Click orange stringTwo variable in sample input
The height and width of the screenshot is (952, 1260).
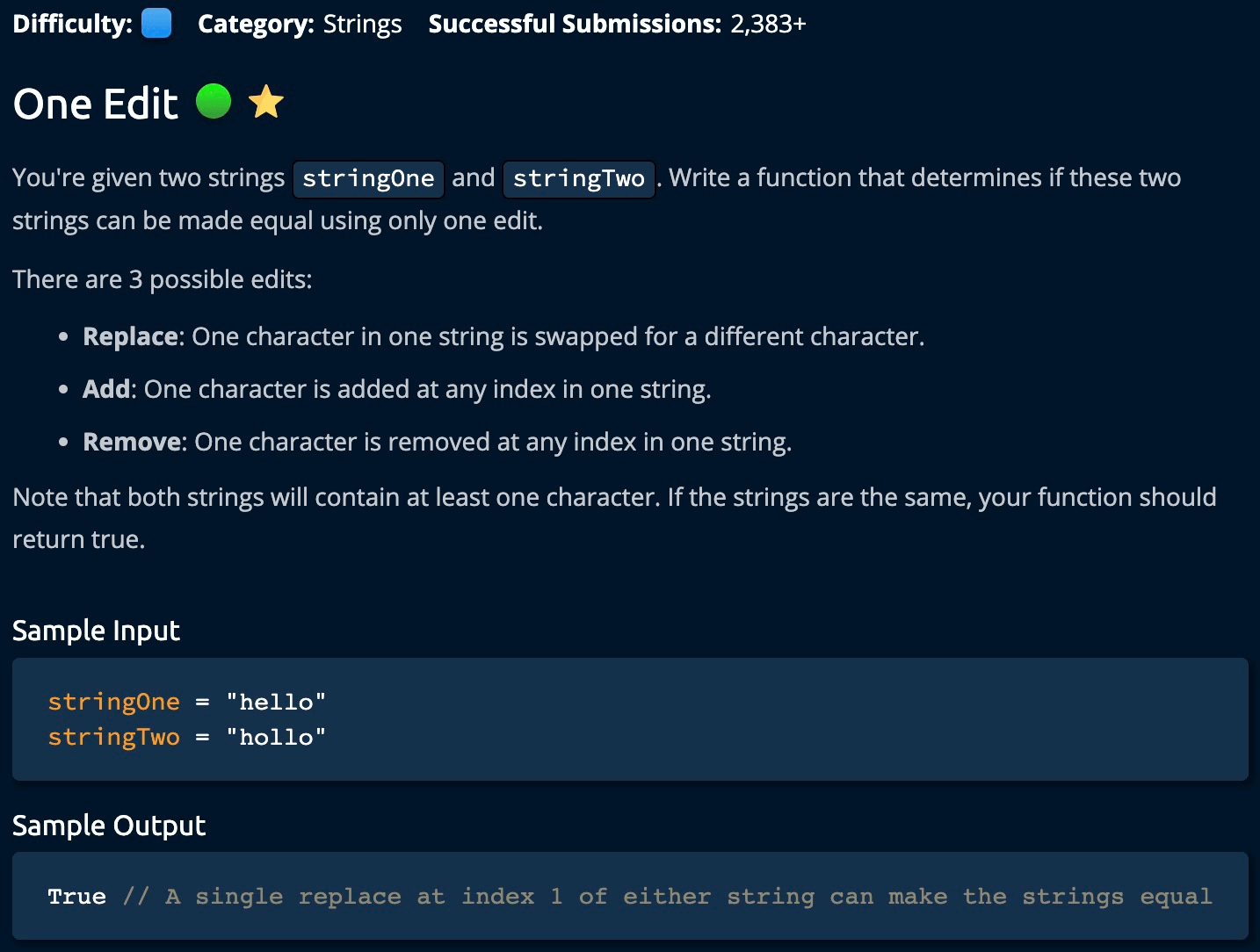coord(113,737)
